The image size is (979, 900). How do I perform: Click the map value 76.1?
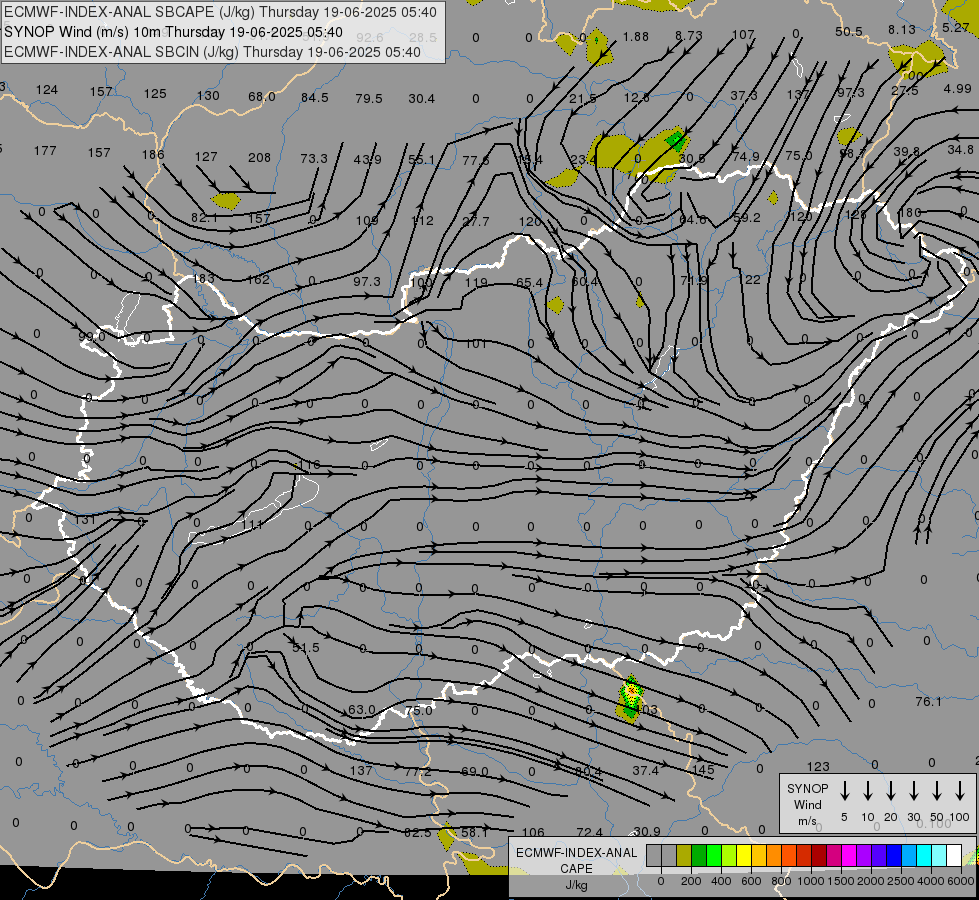[x=928, y=701]
